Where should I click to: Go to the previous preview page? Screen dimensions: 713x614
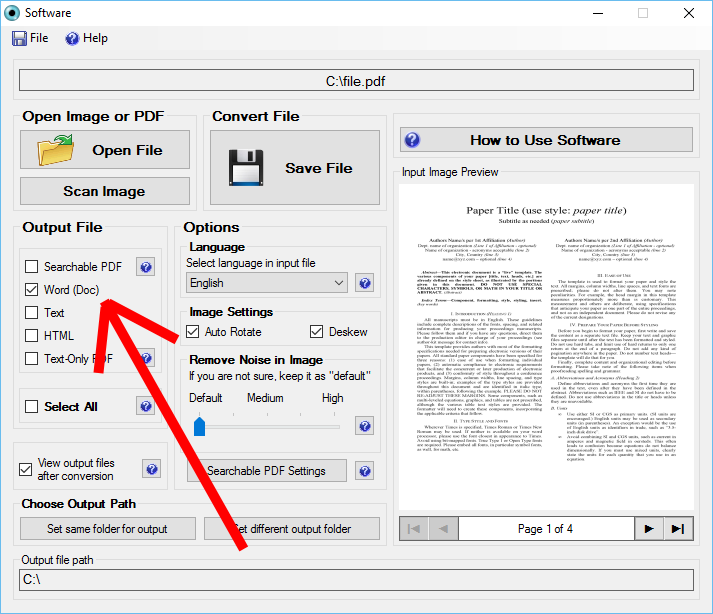click(x=443, y=528)
